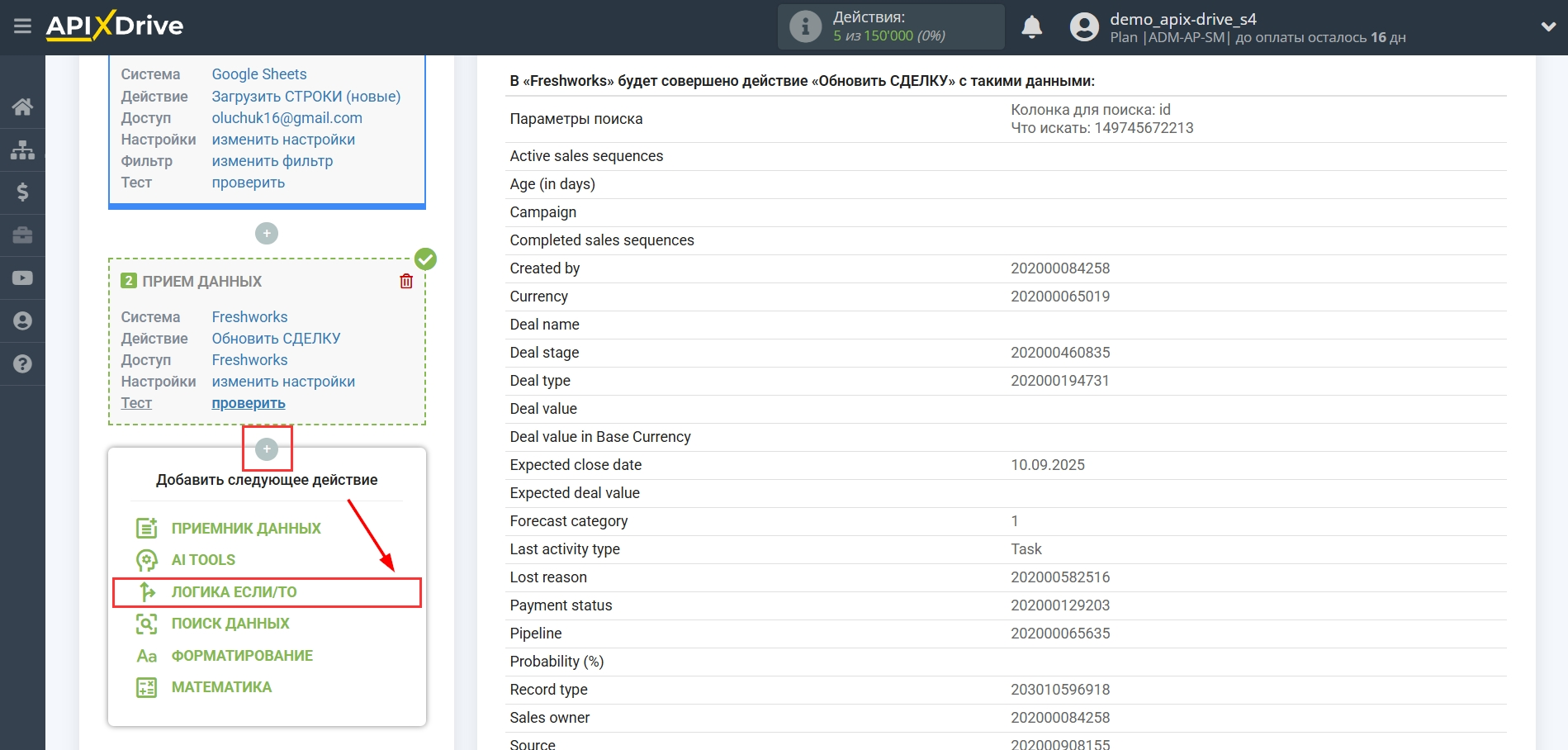1568x750 pixels.
Task: Open the hamburger menu in header
Action: 22,26
